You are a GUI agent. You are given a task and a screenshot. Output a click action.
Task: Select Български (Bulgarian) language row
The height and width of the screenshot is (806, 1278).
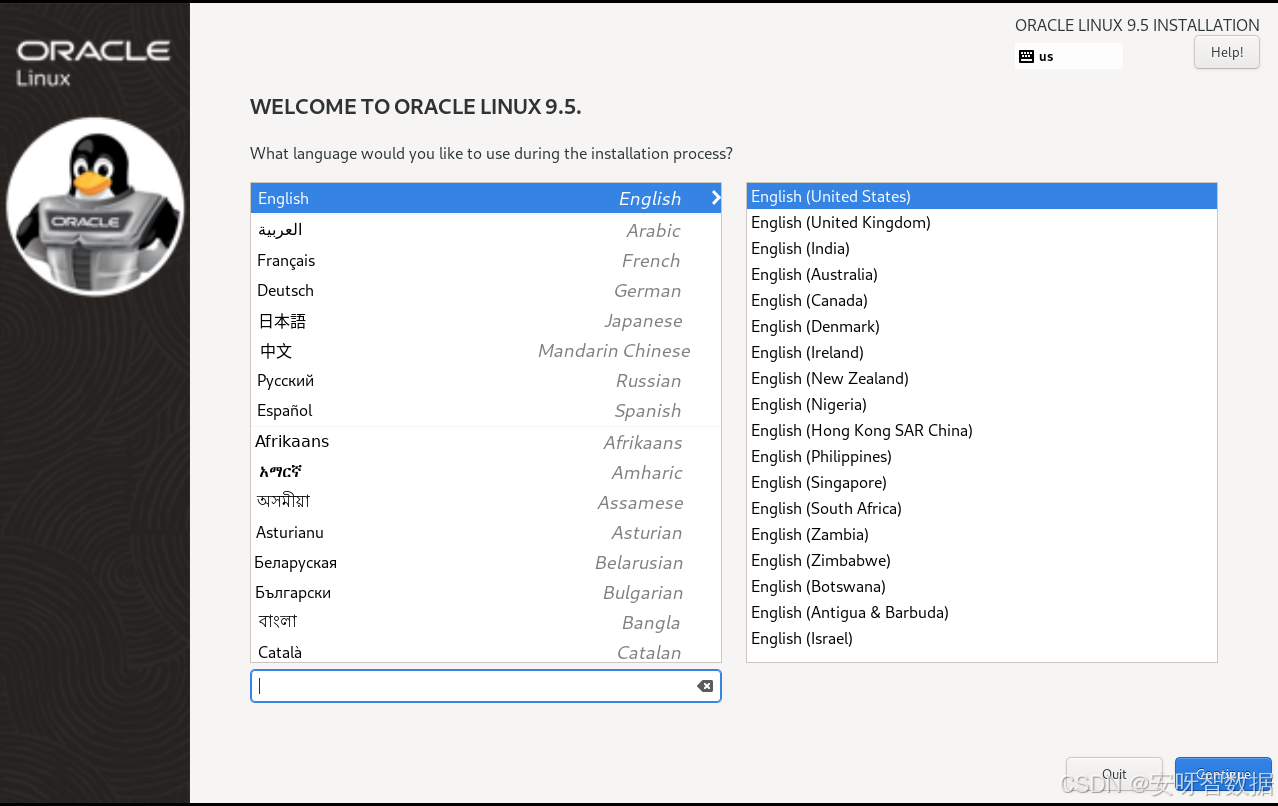pos(485,592)
